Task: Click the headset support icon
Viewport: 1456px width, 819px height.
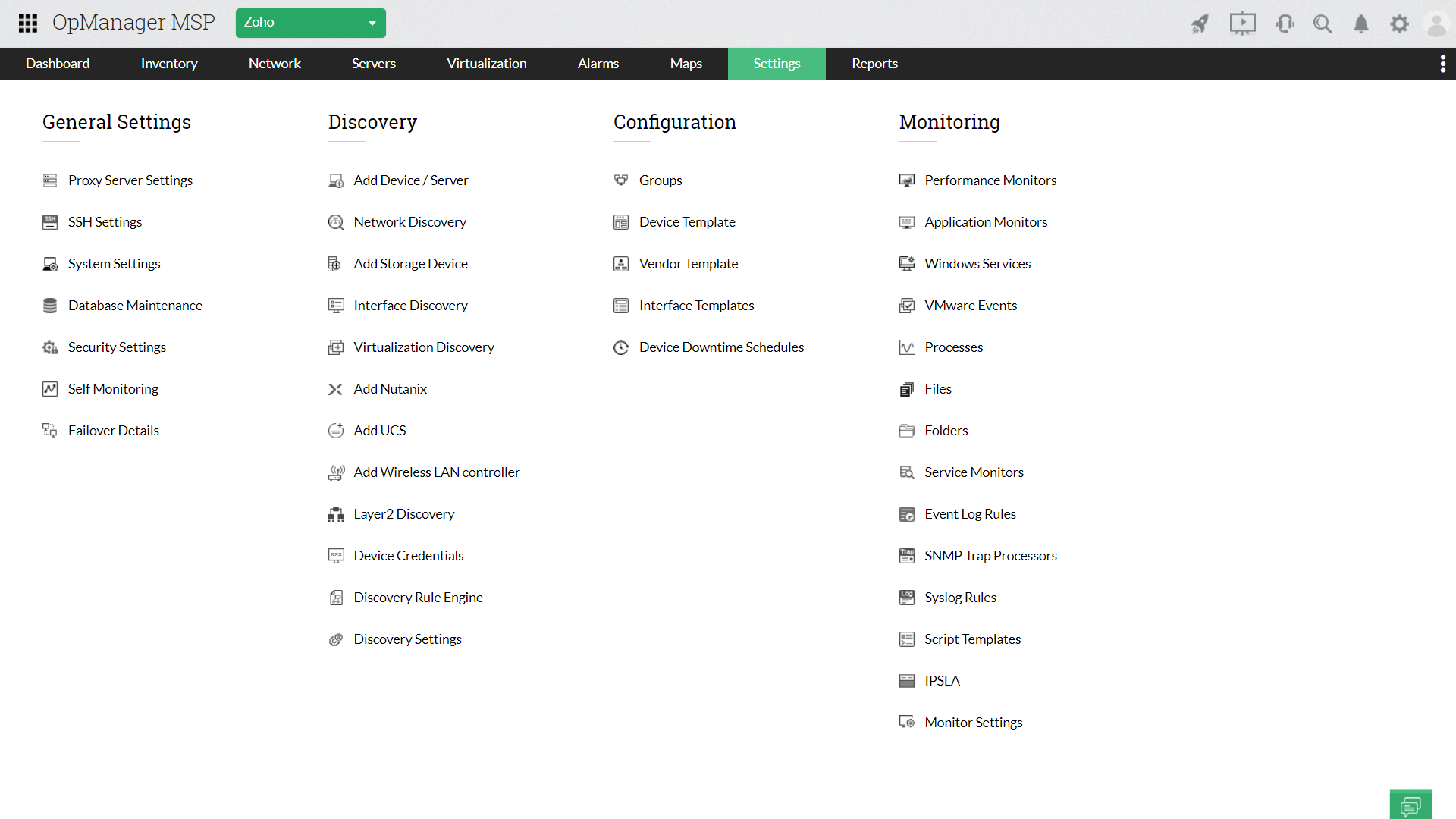Action: [x=1285, y=24]
